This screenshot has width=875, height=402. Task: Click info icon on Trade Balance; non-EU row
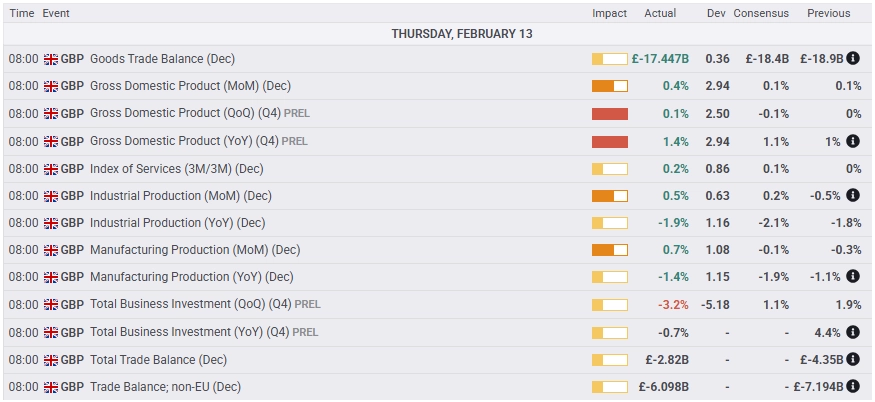click(x=852, y=386)
